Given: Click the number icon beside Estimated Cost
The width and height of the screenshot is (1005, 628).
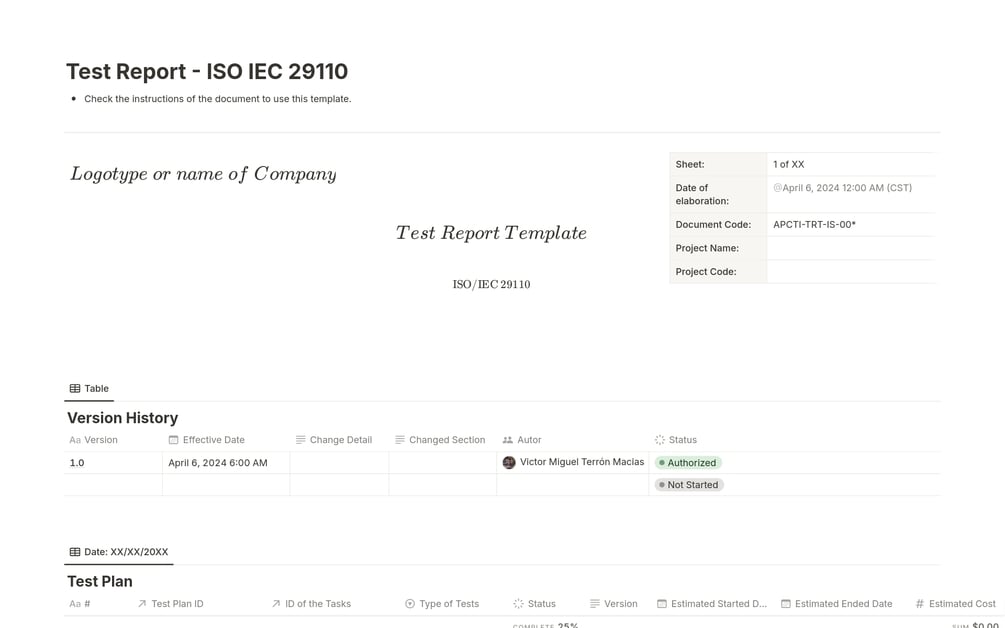Looking at the screenshot, I should tap(920, 604).
